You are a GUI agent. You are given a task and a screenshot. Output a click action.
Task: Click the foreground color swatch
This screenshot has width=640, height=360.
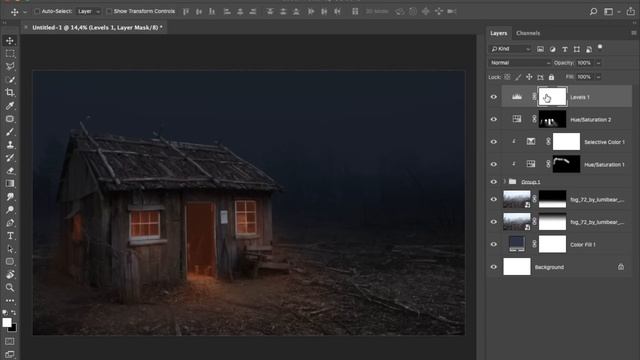7,322
